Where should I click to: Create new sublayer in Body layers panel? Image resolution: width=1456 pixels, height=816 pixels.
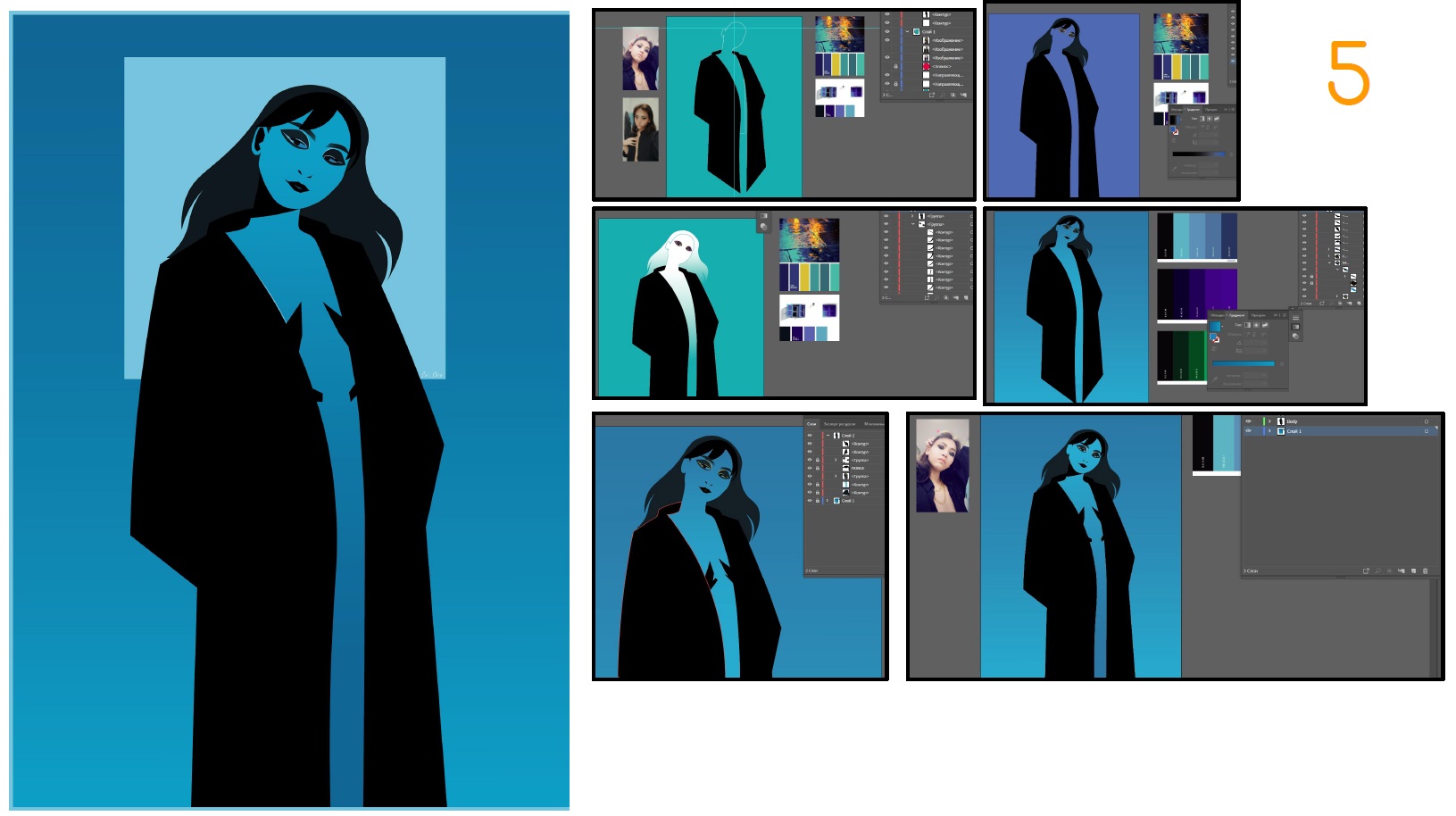[x=1402, y=571]
